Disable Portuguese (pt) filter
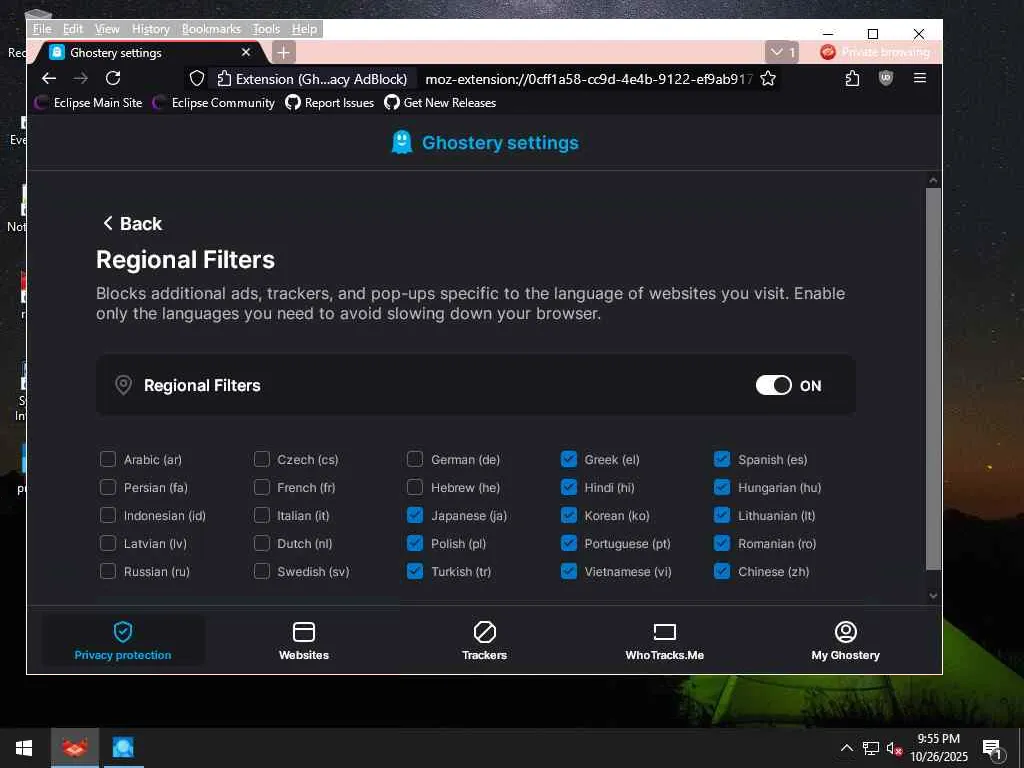This screenshot has height=768, width=1024. click(569, 543)
